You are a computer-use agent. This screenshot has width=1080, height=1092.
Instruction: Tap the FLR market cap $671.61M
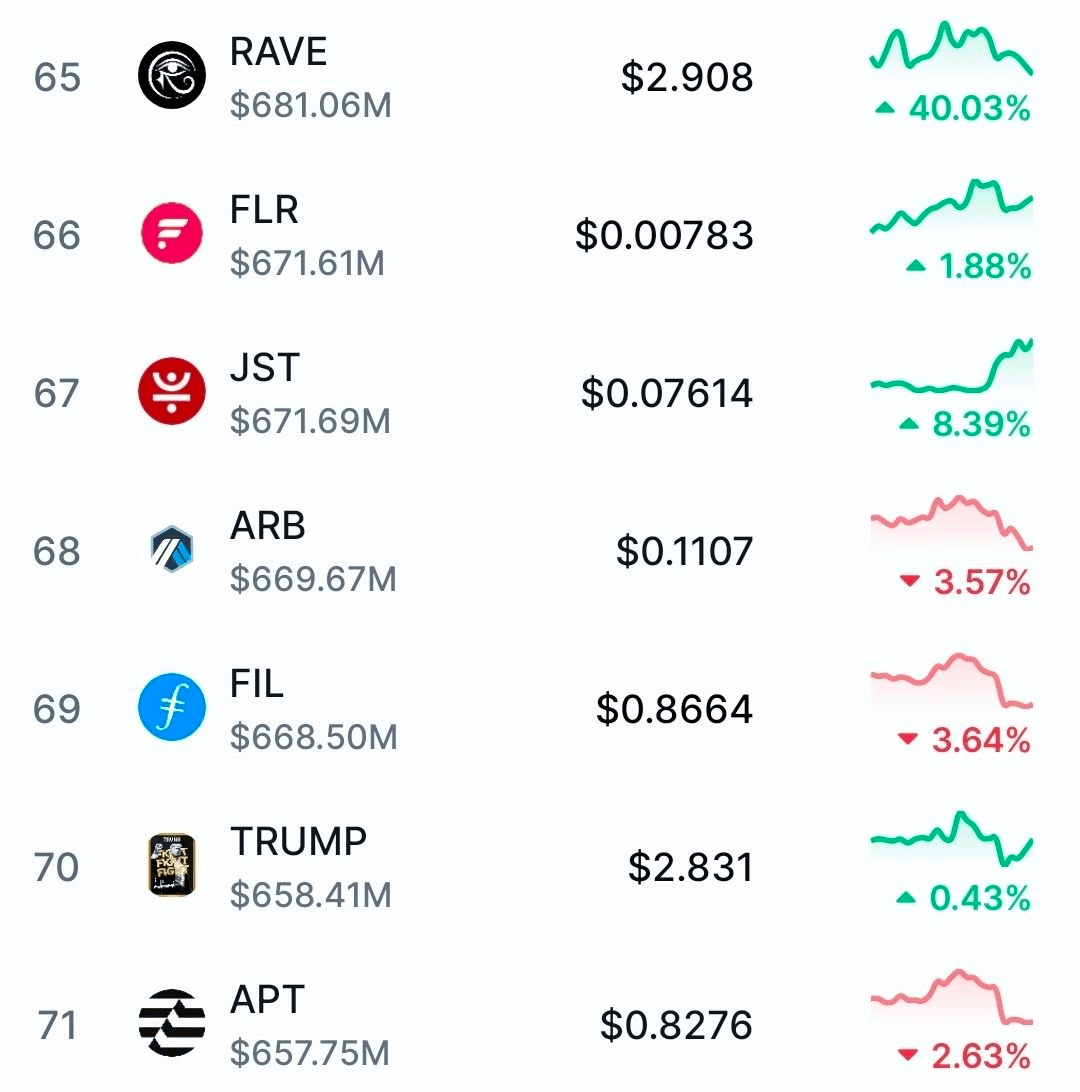307,264
